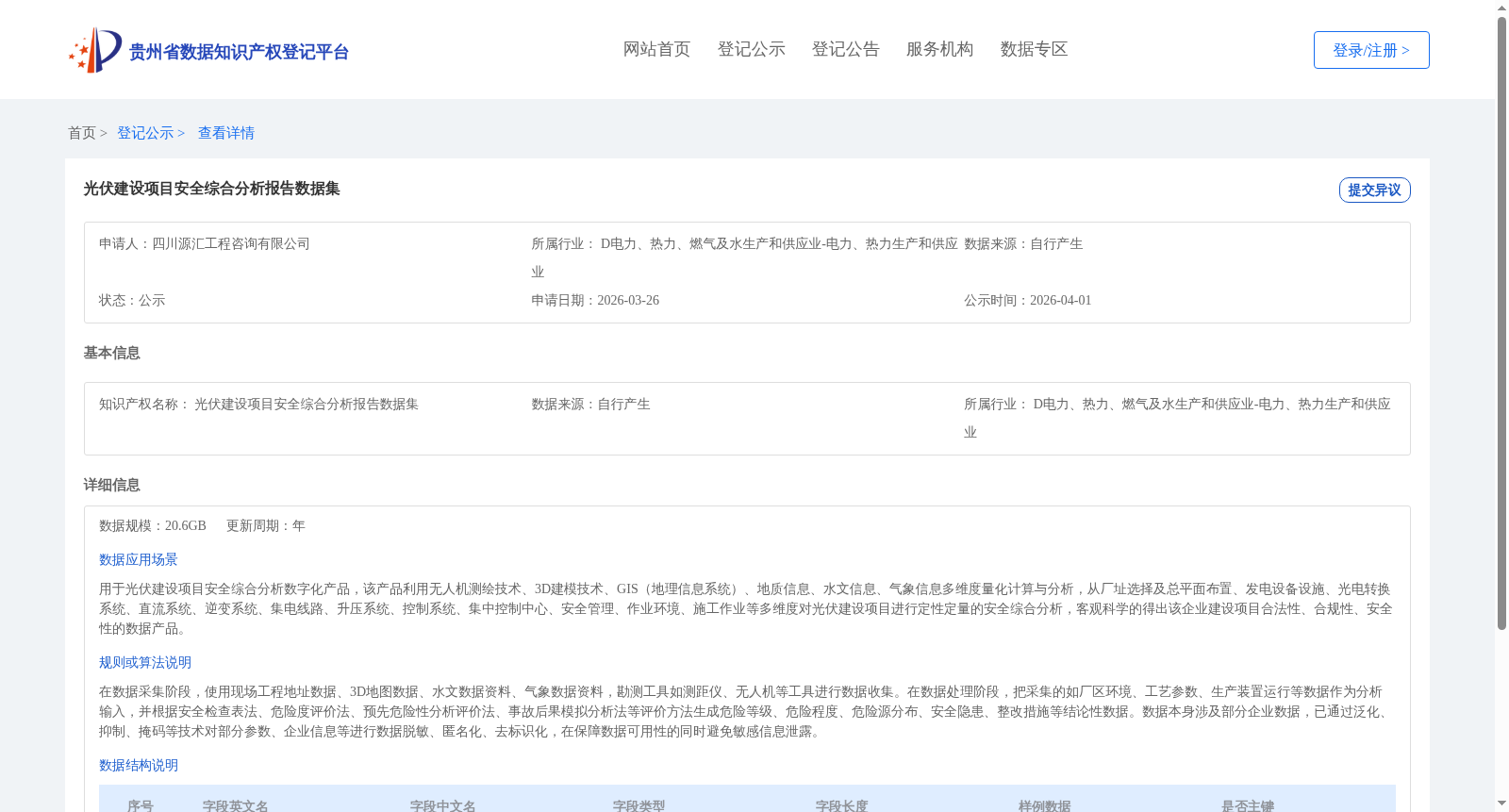
Task: Click the 数据应用场景 subheading
Action: coord(139,559)
